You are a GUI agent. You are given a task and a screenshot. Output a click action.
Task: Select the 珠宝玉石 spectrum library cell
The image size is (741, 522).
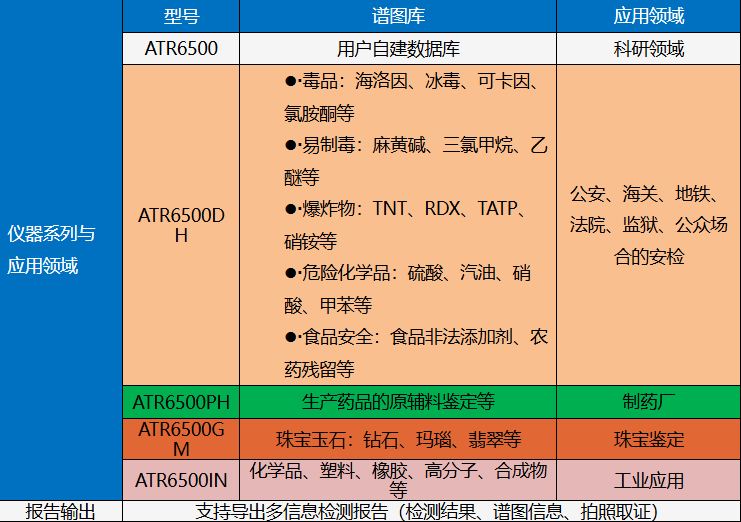click(398, 439)
